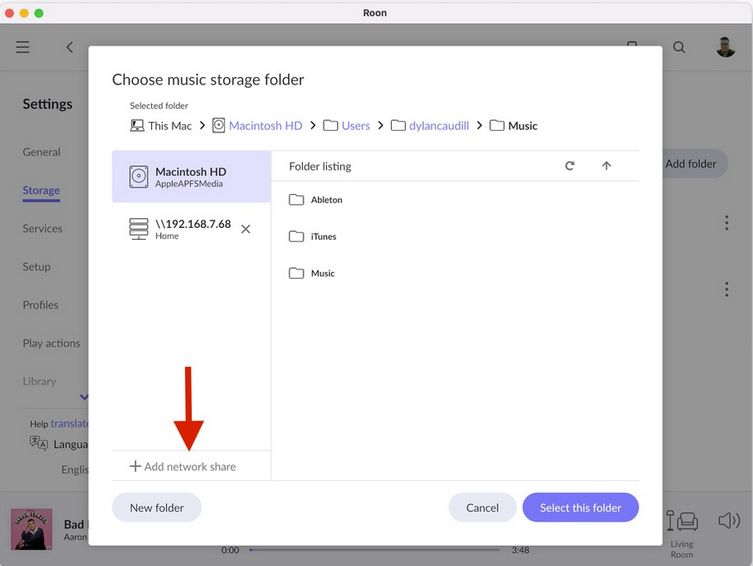Click dylancaudill in the breadcrumb path
The image size is (753, 566).
tap(438, 126)
